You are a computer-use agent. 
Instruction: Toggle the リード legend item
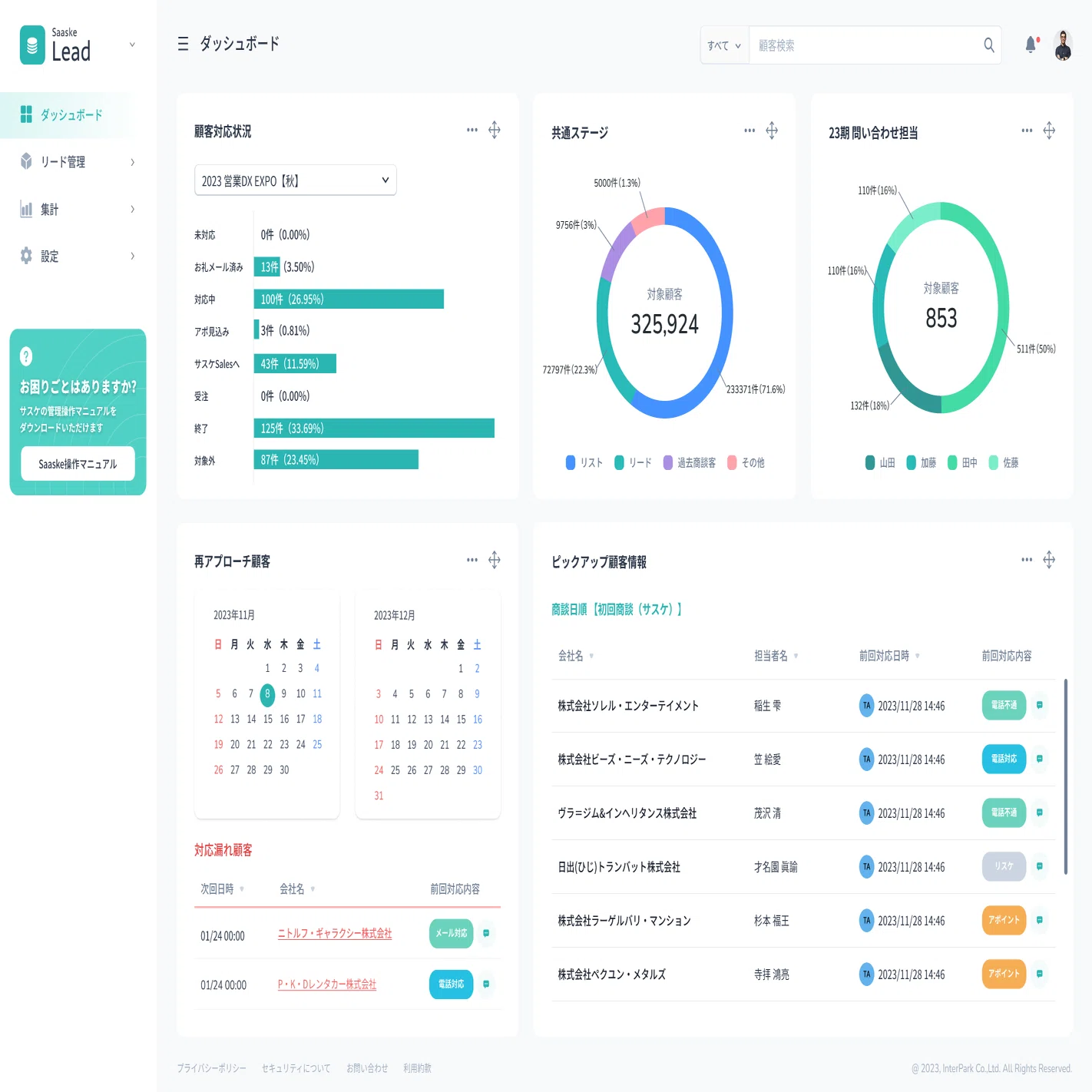pyautogui.click(x=633, y=462)
